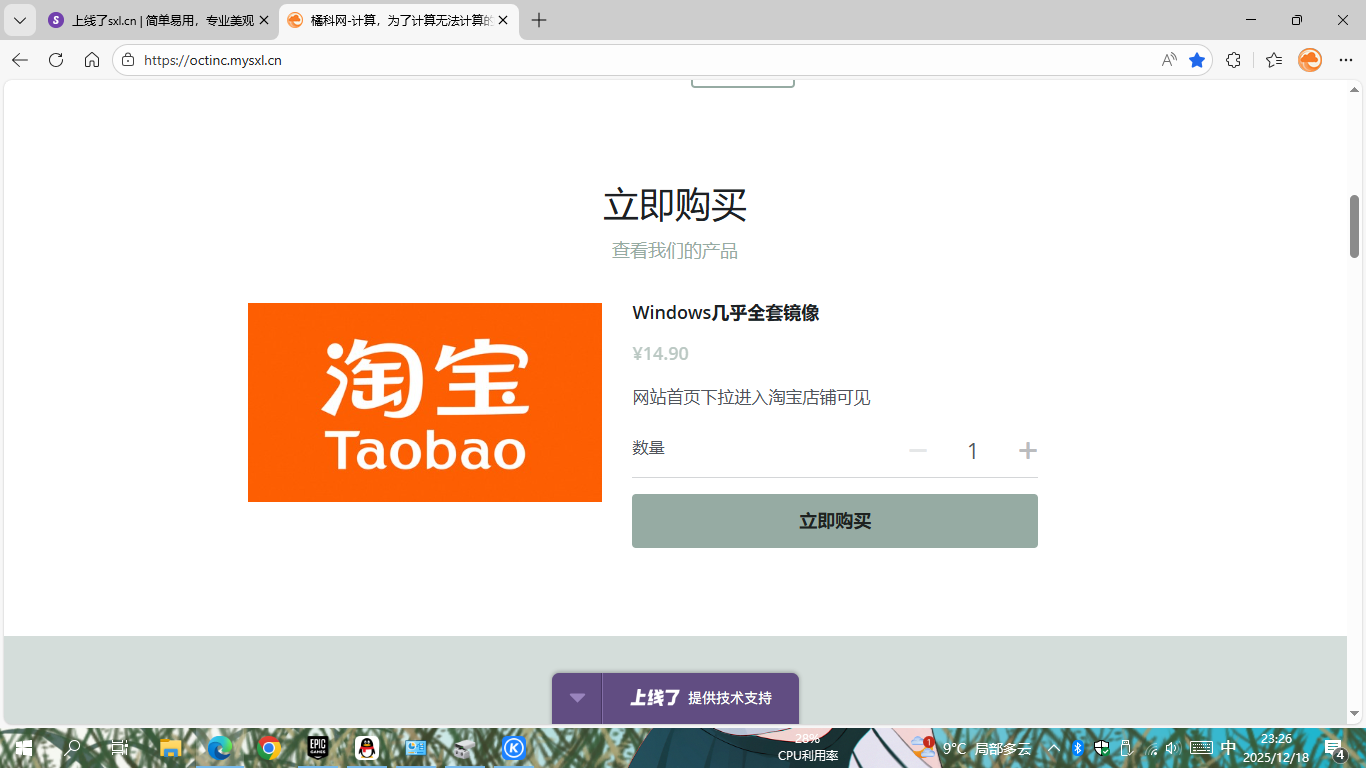Open the Edge settings and more menu

click(x=1346, y=60)
